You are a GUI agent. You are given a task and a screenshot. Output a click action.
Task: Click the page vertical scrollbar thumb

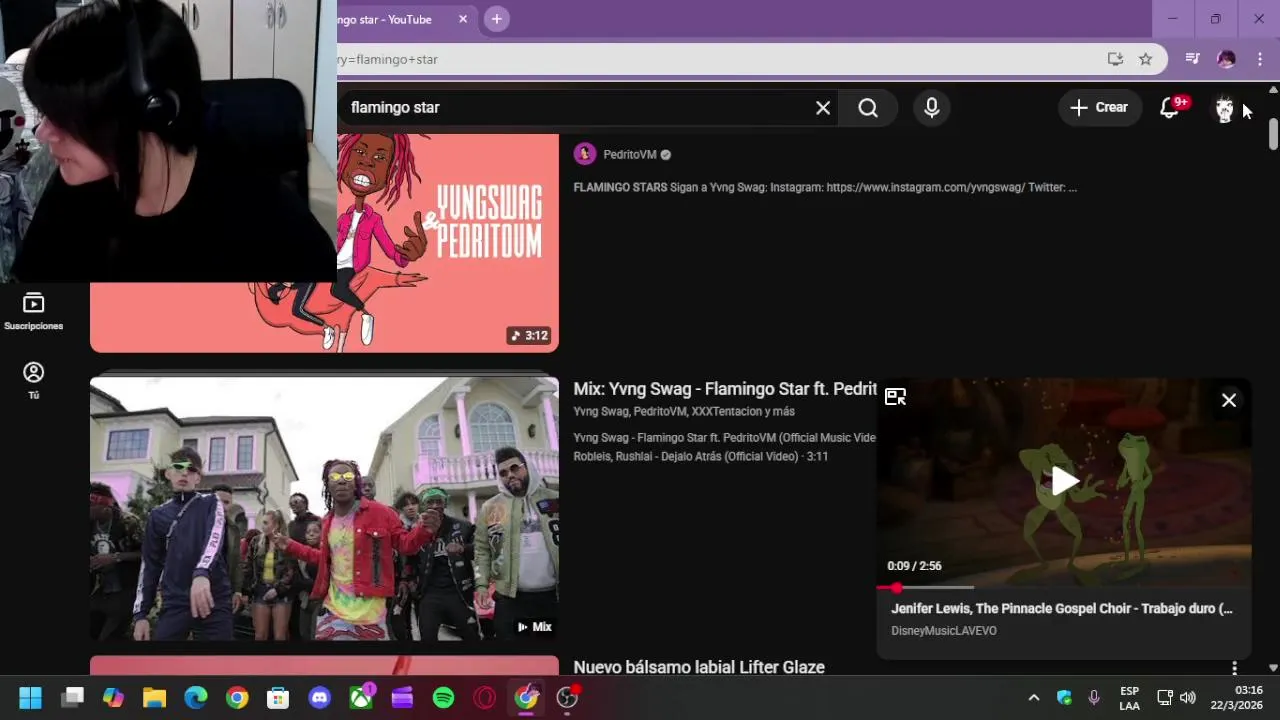click(x=1273, y=134)
